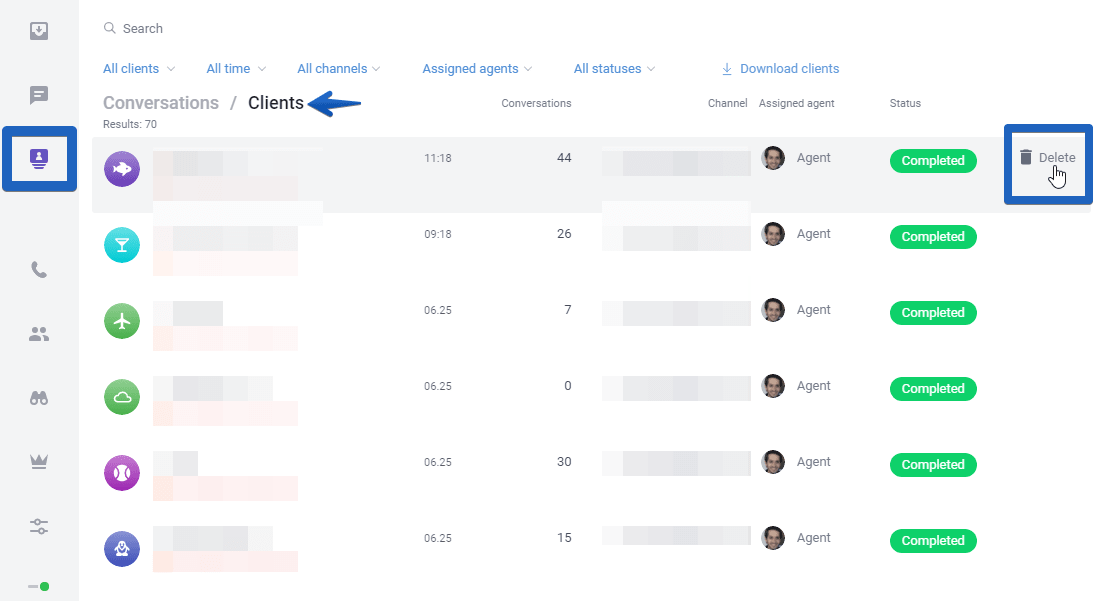
Task: Open the team members sidebar icon
Action: tap(39, 334)
